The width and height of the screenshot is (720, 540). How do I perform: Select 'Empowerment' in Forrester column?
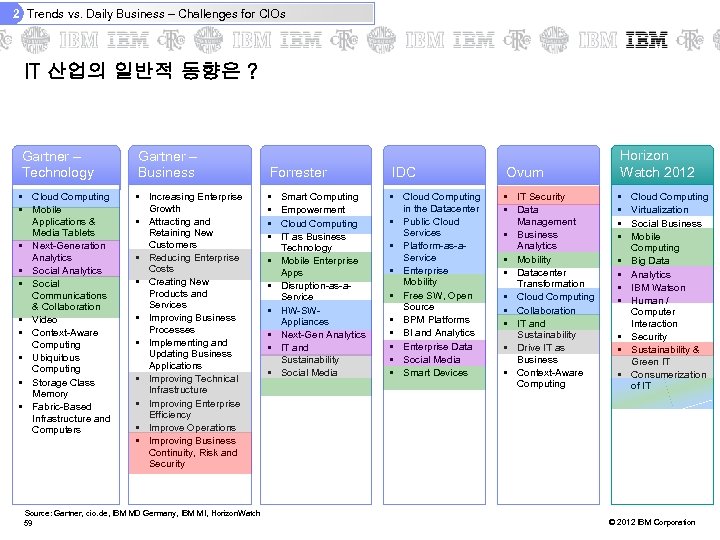(x=313, y=209)
